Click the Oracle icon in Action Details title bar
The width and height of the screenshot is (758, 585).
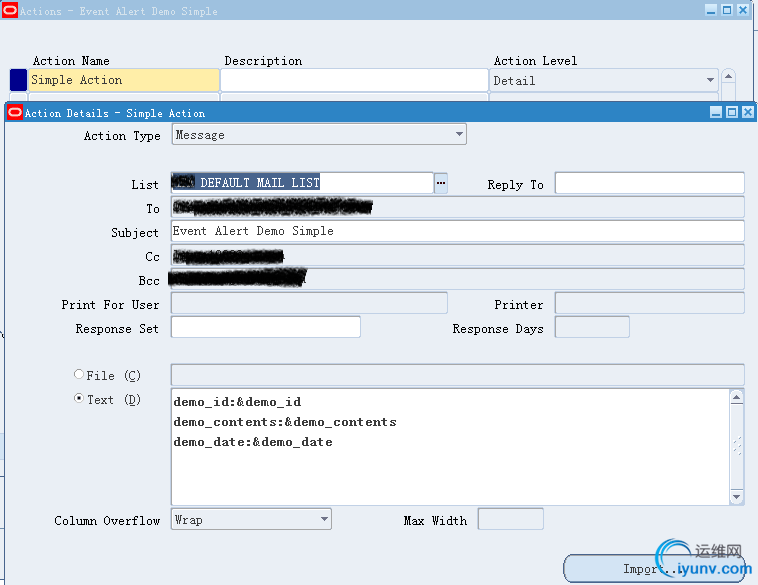pos(15,113)
